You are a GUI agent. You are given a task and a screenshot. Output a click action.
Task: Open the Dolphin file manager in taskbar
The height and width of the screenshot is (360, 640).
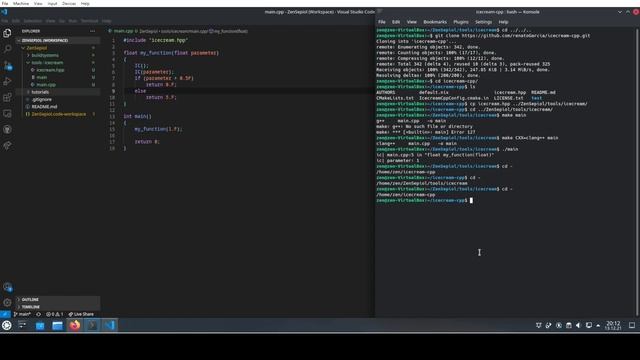click(57, 325)
